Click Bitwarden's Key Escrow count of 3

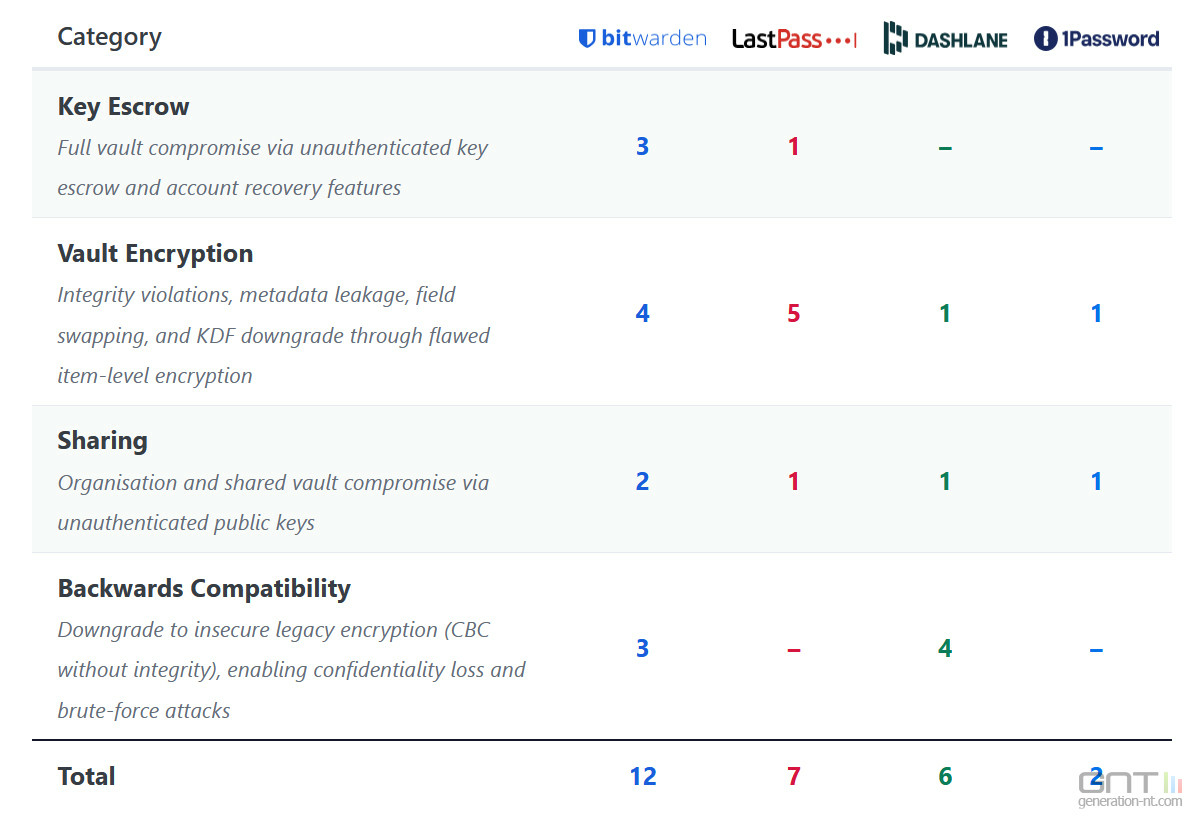tap(642, 147)
